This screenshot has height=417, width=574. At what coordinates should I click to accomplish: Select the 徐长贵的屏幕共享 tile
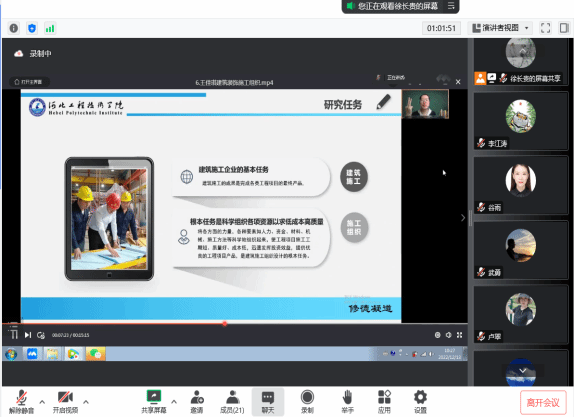(521, 62)
